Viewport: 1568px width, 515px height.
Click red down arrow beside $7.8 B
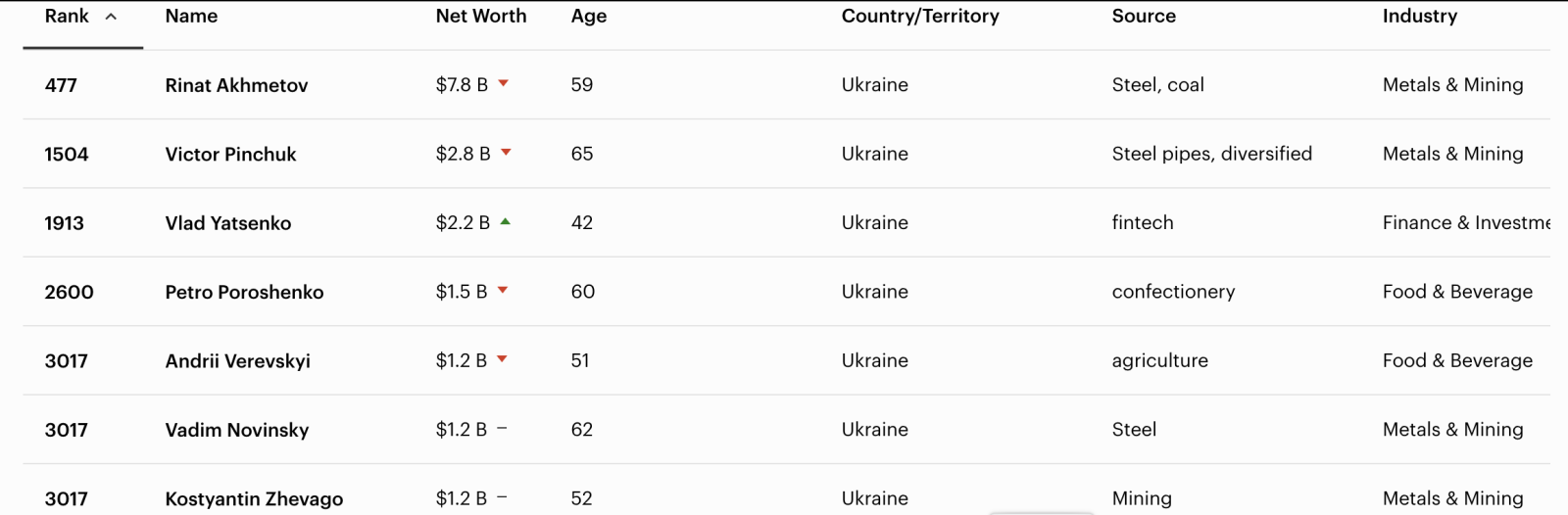click(504, 84)
